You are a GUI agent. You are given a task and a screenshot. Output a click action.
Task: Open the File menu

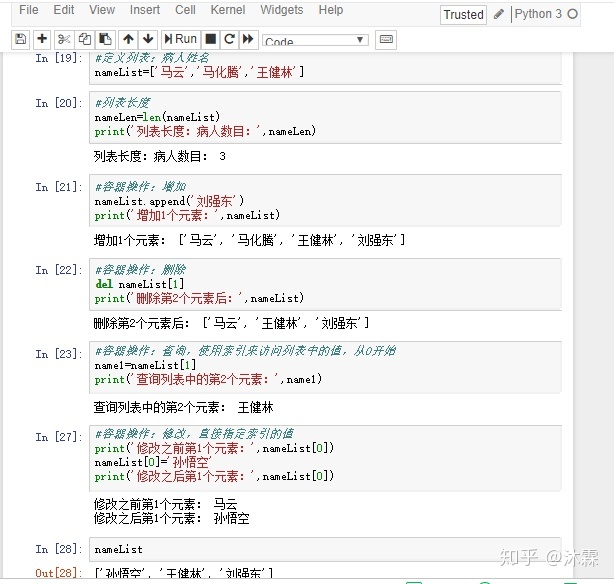click(29, 10)
